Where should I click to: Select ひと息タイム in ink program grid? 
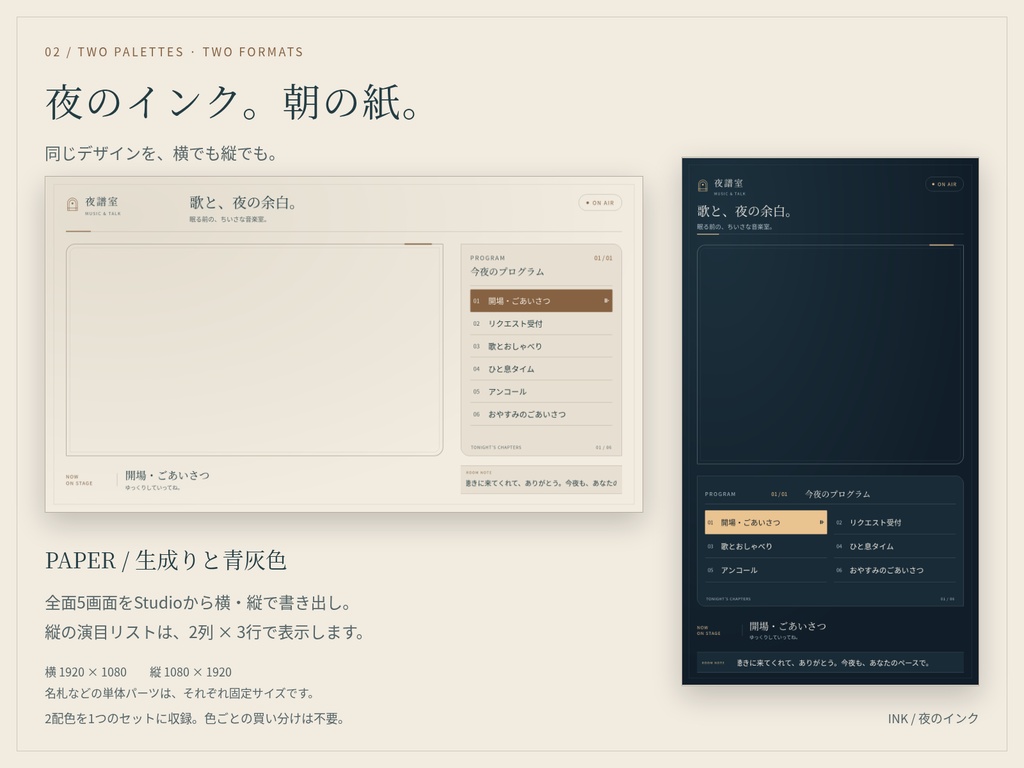[894, 547]
